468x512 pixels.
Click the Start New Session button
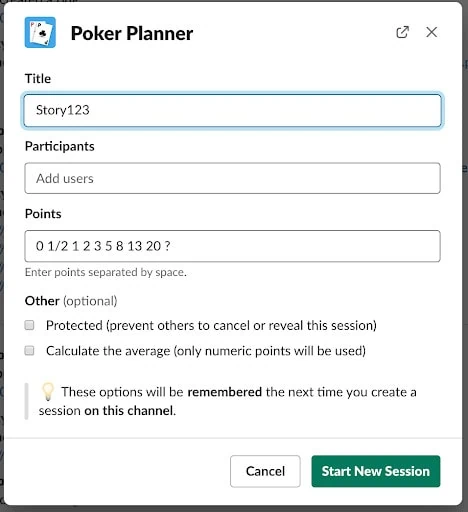(376, 471)
